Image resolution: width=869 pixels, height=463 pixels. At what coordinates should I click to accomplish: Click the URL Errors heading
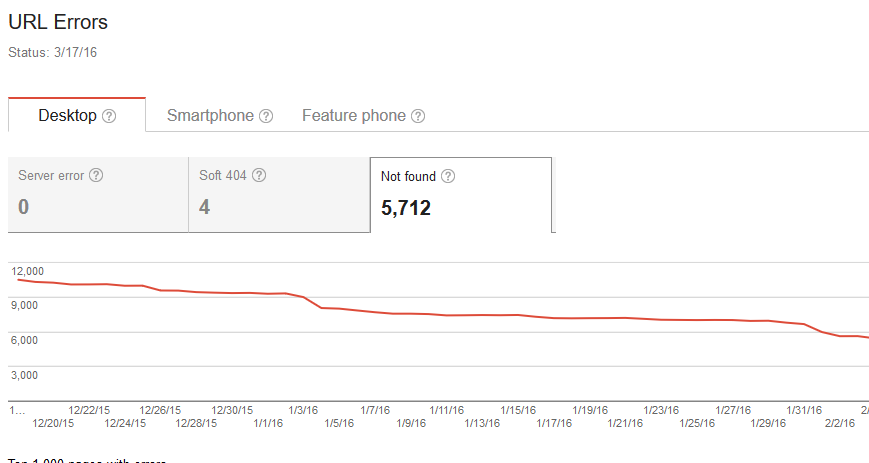(x=58, y=22)
